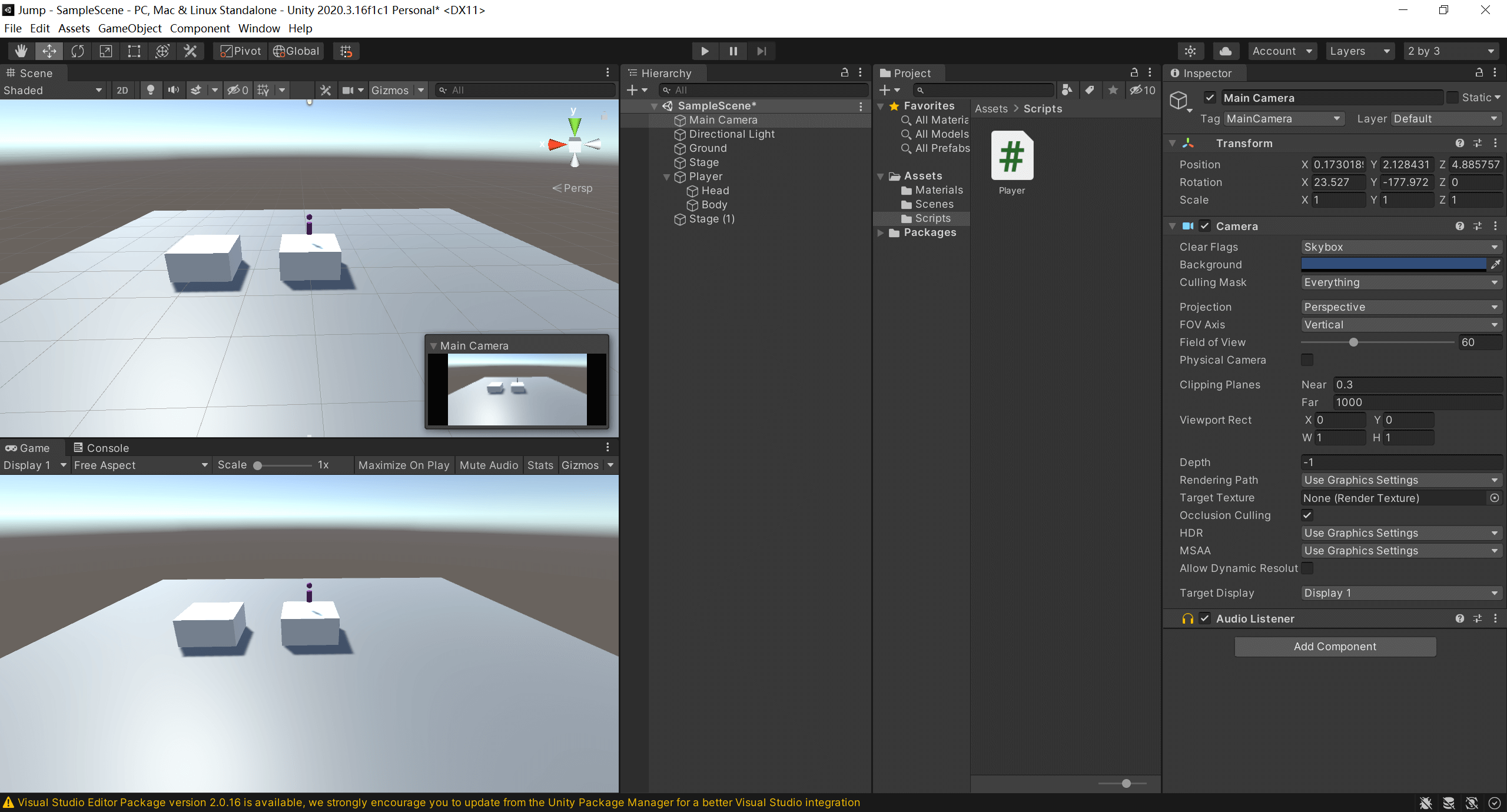Viewport: 1507px width, 812px height.
Task: Select the Rotate tool
Action: (x=78, y=51)
